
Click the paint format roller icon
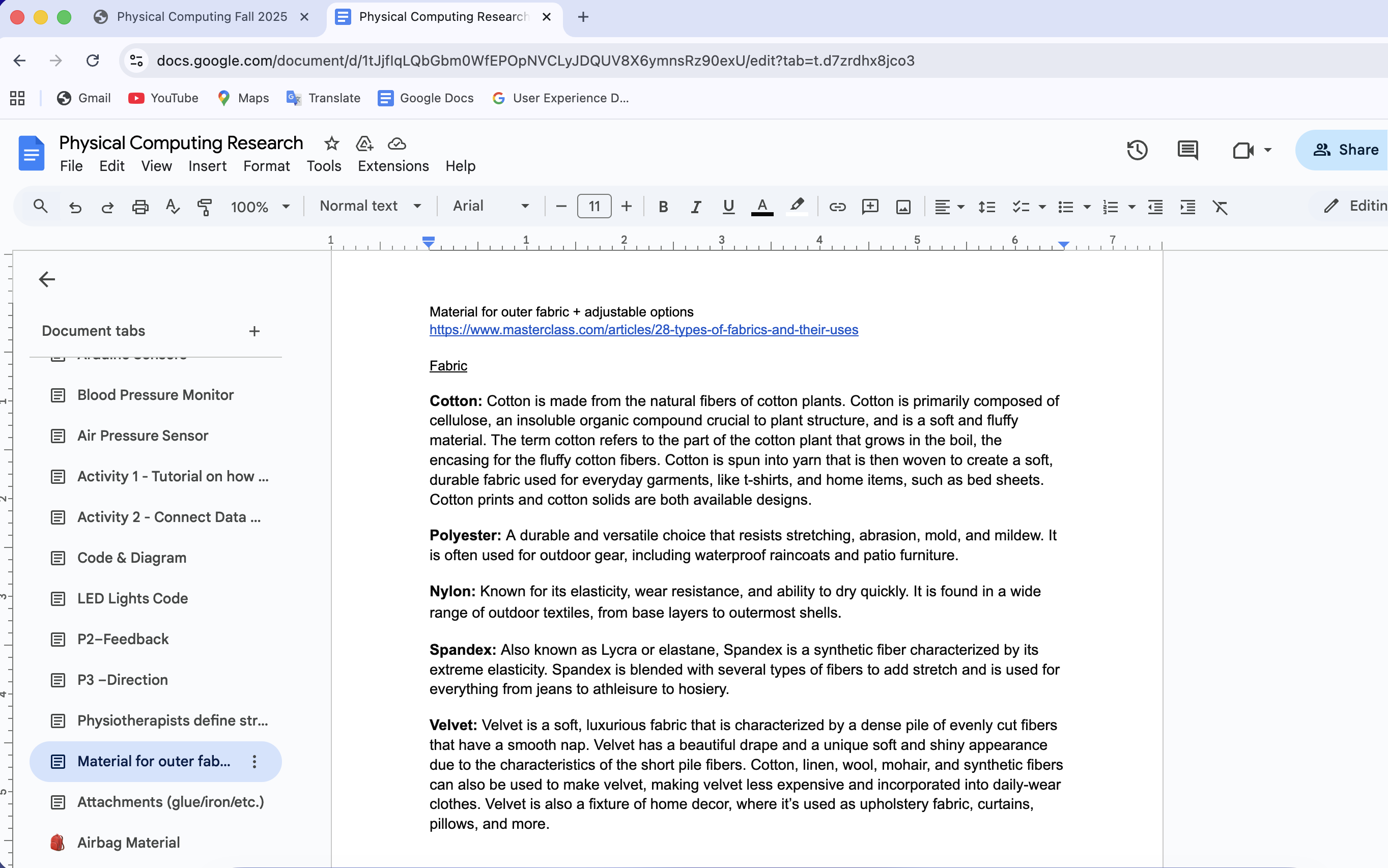tap(205, 207)
